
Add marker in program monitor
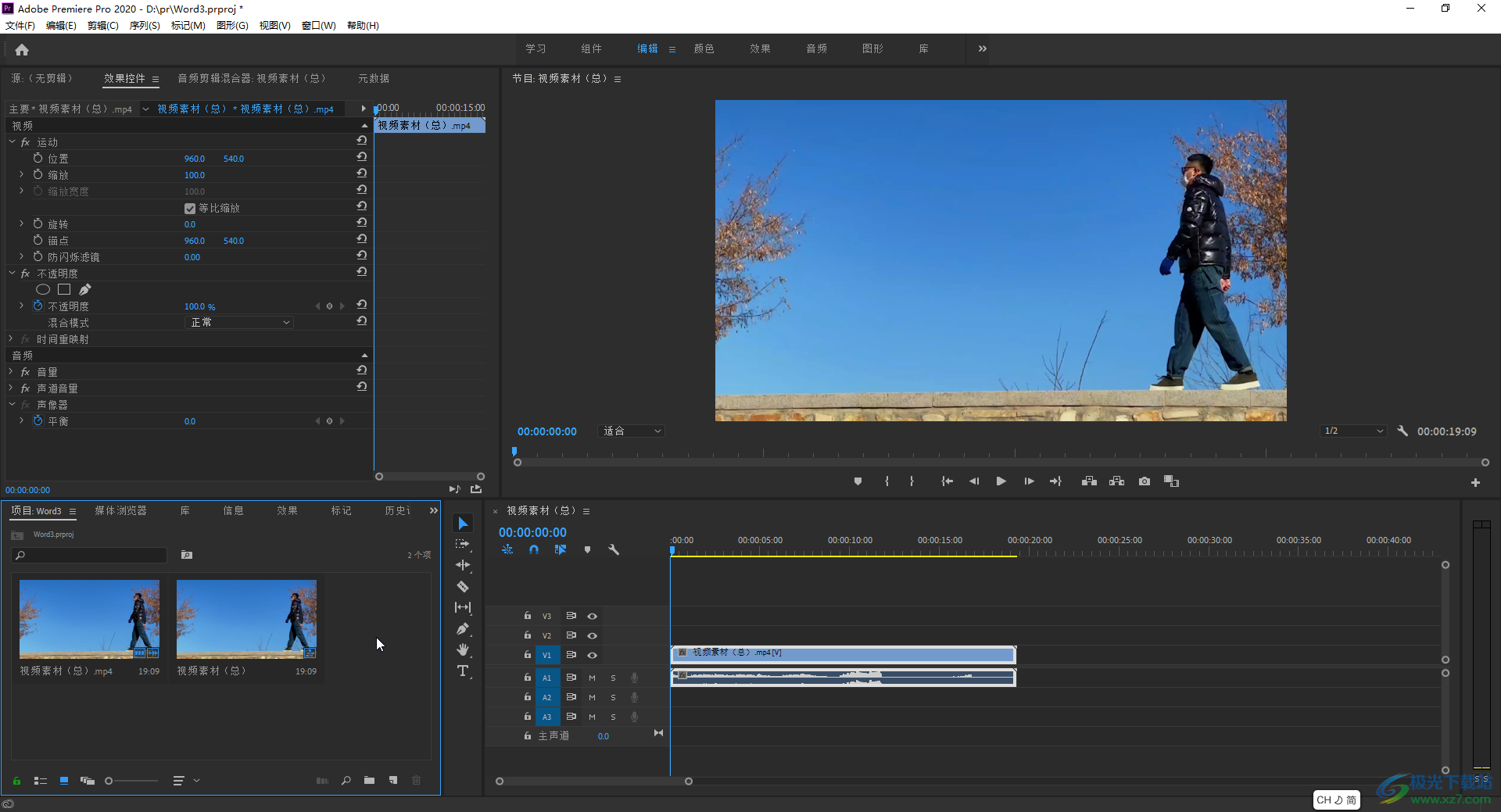858,481
